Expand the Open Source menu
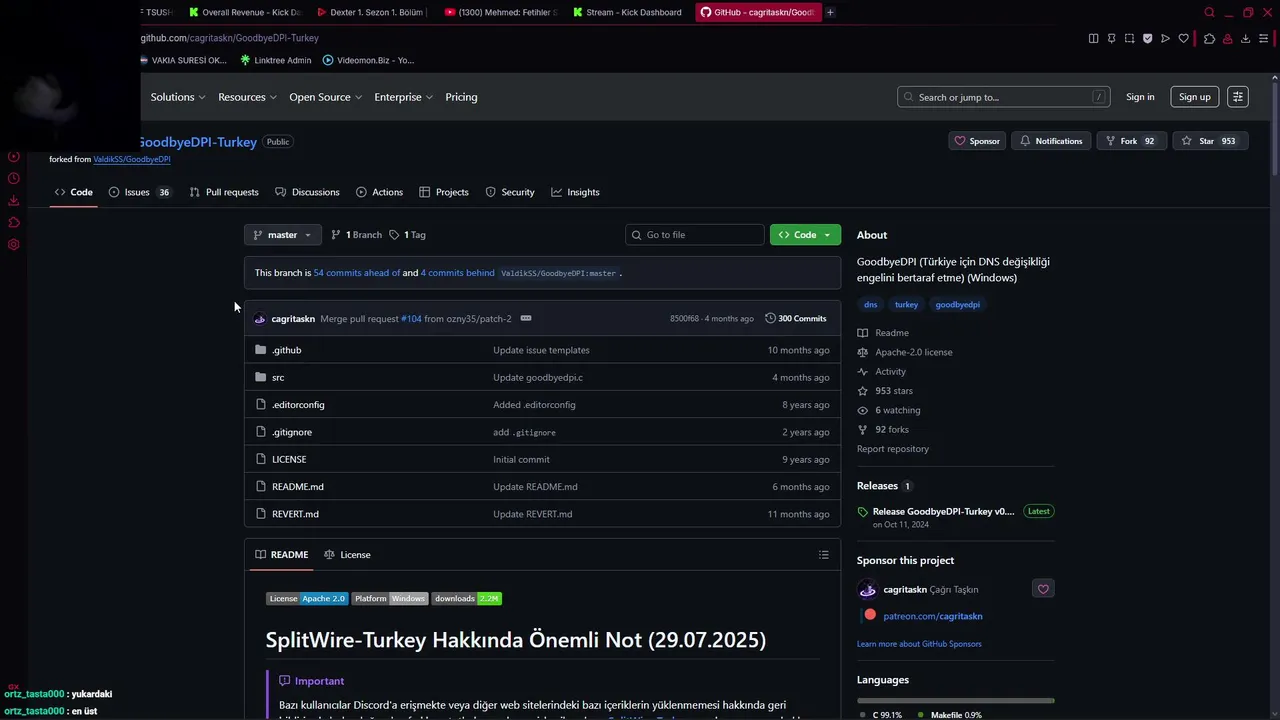 click(325, 97)
